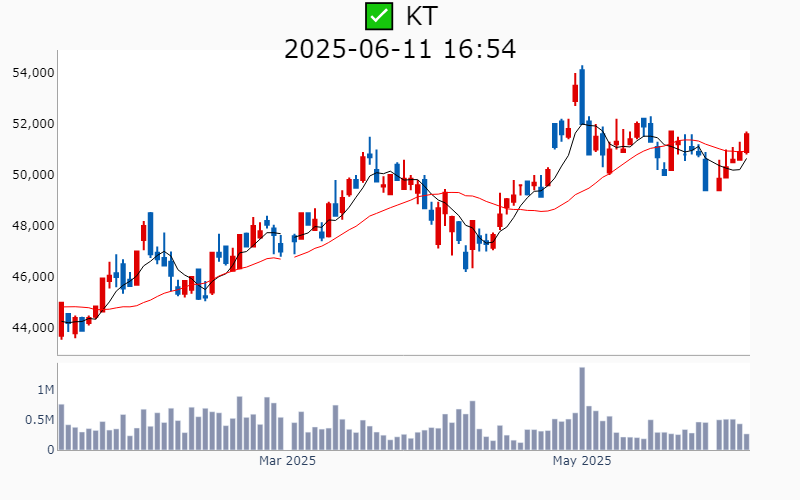Click the green checkmark icon beside KT

coord(379,16)
